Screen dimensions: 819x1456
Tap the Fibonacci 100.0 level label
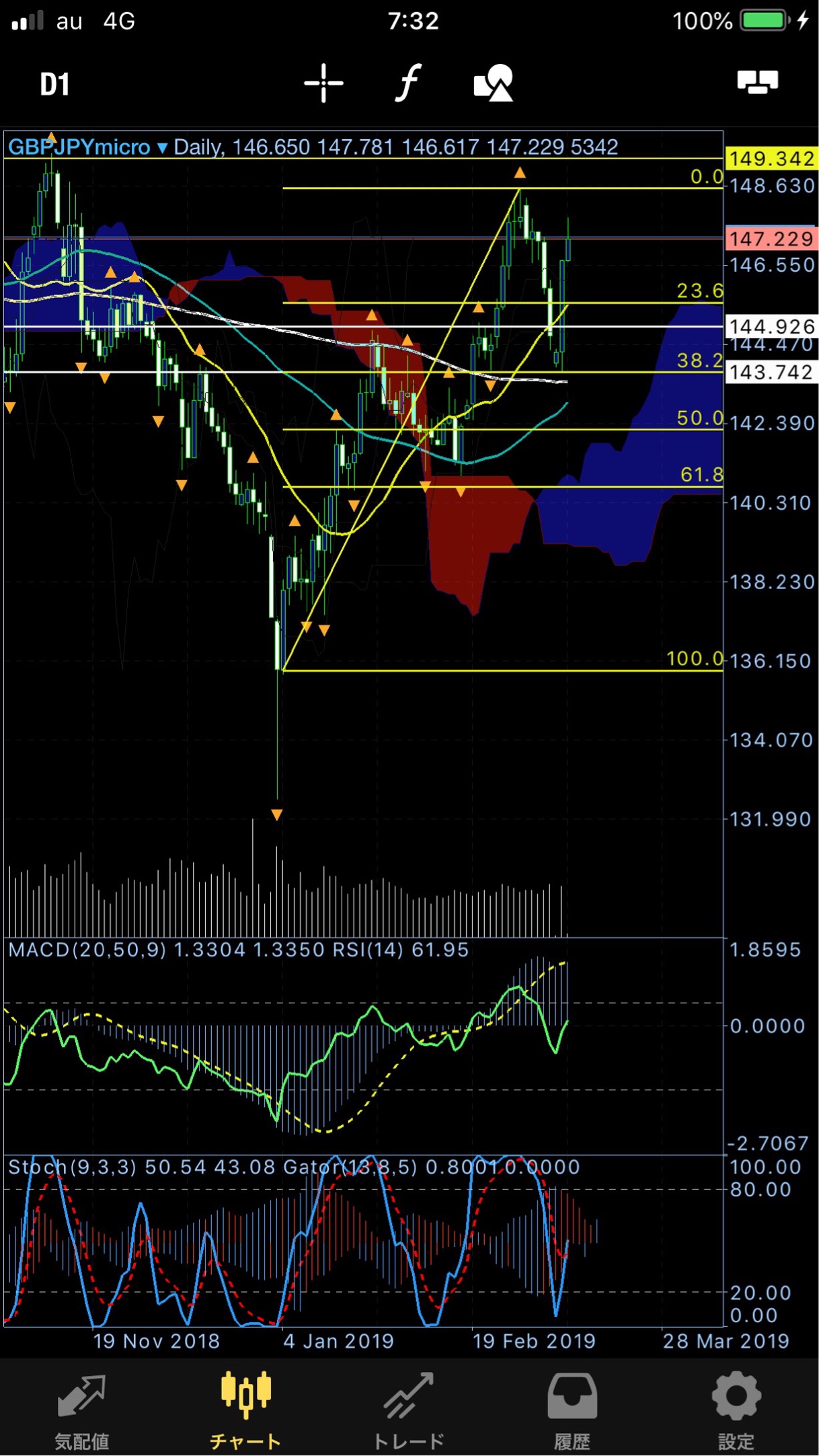(695, 658)
